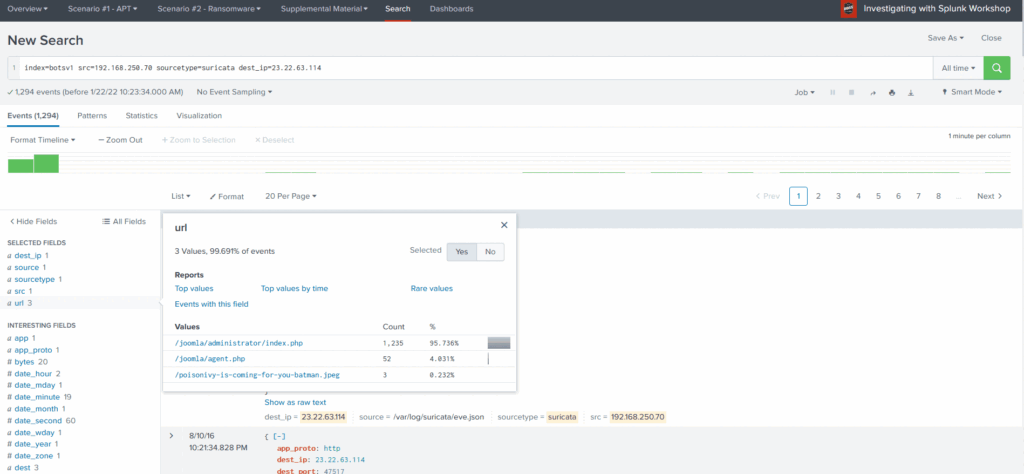Open the url selected field
The height and width of the screenshot is (474, 1024).
tap(21, 303)
